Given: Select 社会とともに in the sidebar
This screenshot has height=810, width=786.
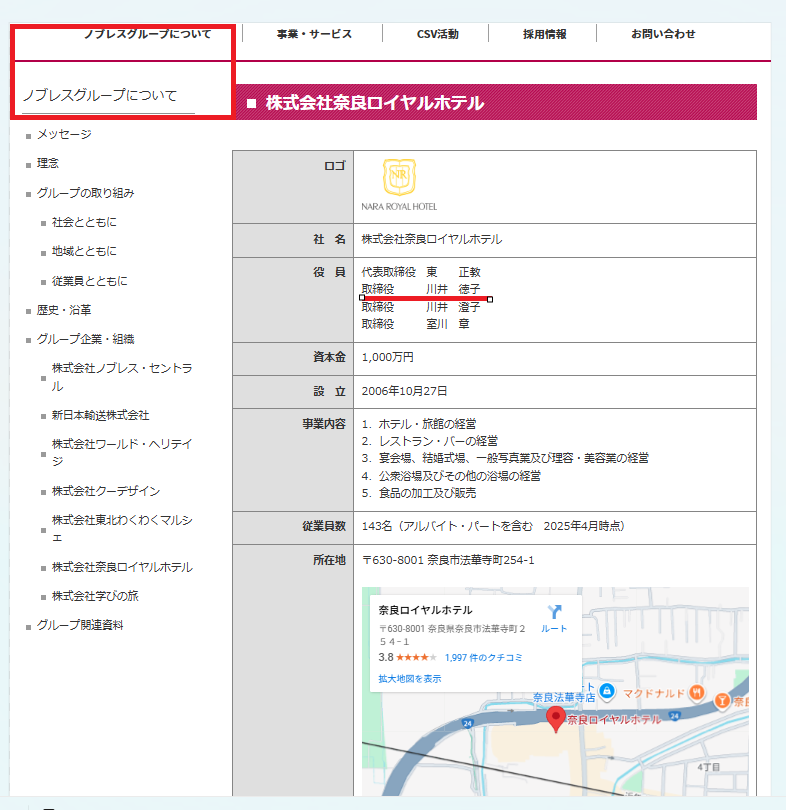Looking at the screenshot, I should (x=84, y=222).
